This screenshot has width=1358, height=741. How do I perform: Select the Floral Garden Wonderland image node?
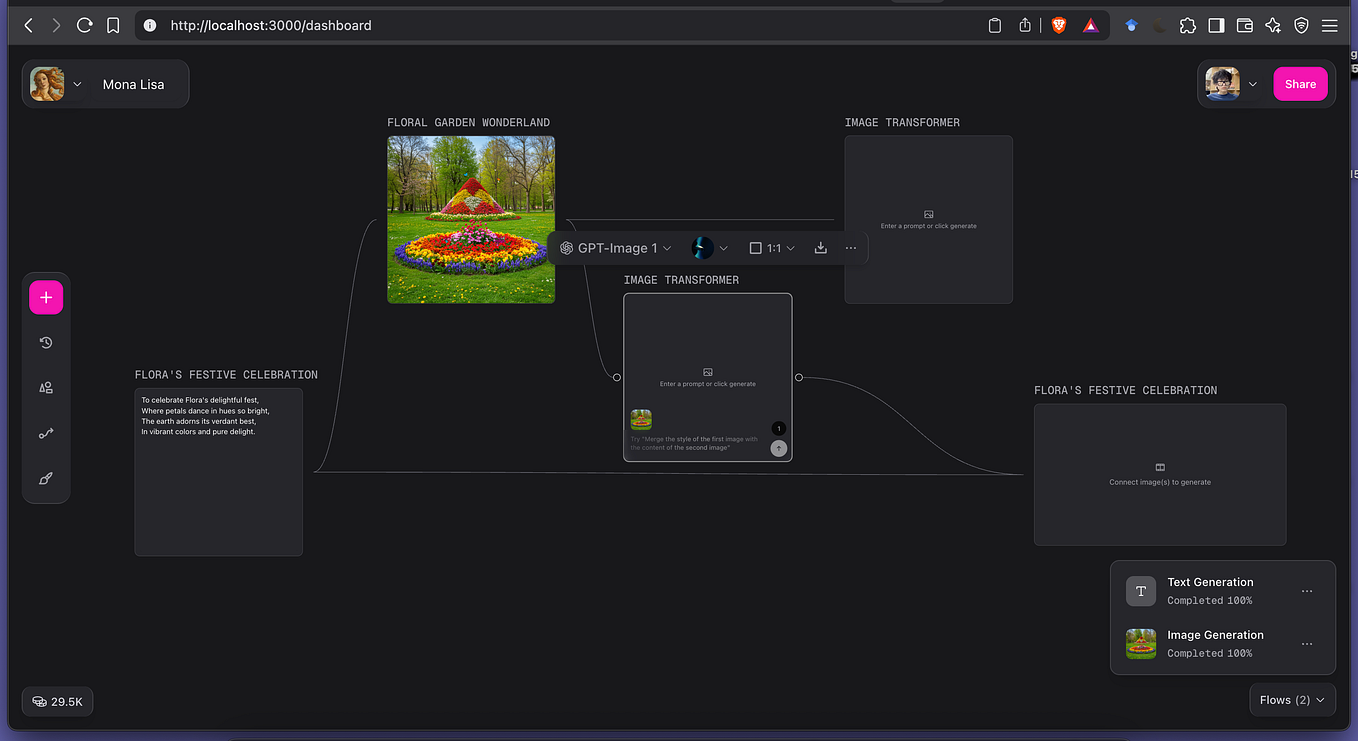pos(471,219)
